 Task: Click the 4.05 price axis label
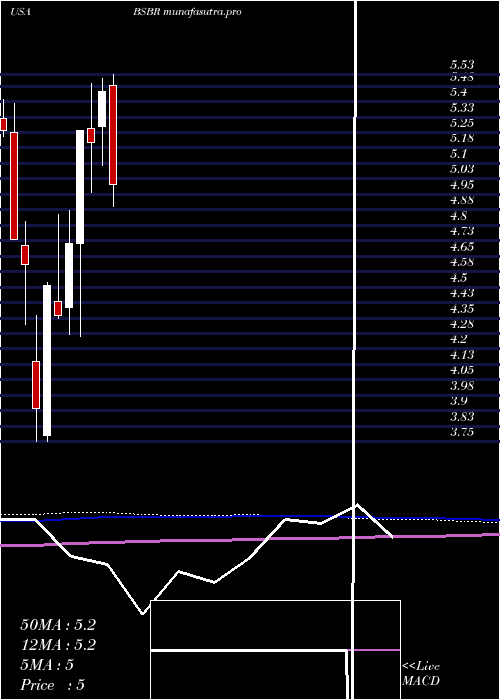pos(462,370)
